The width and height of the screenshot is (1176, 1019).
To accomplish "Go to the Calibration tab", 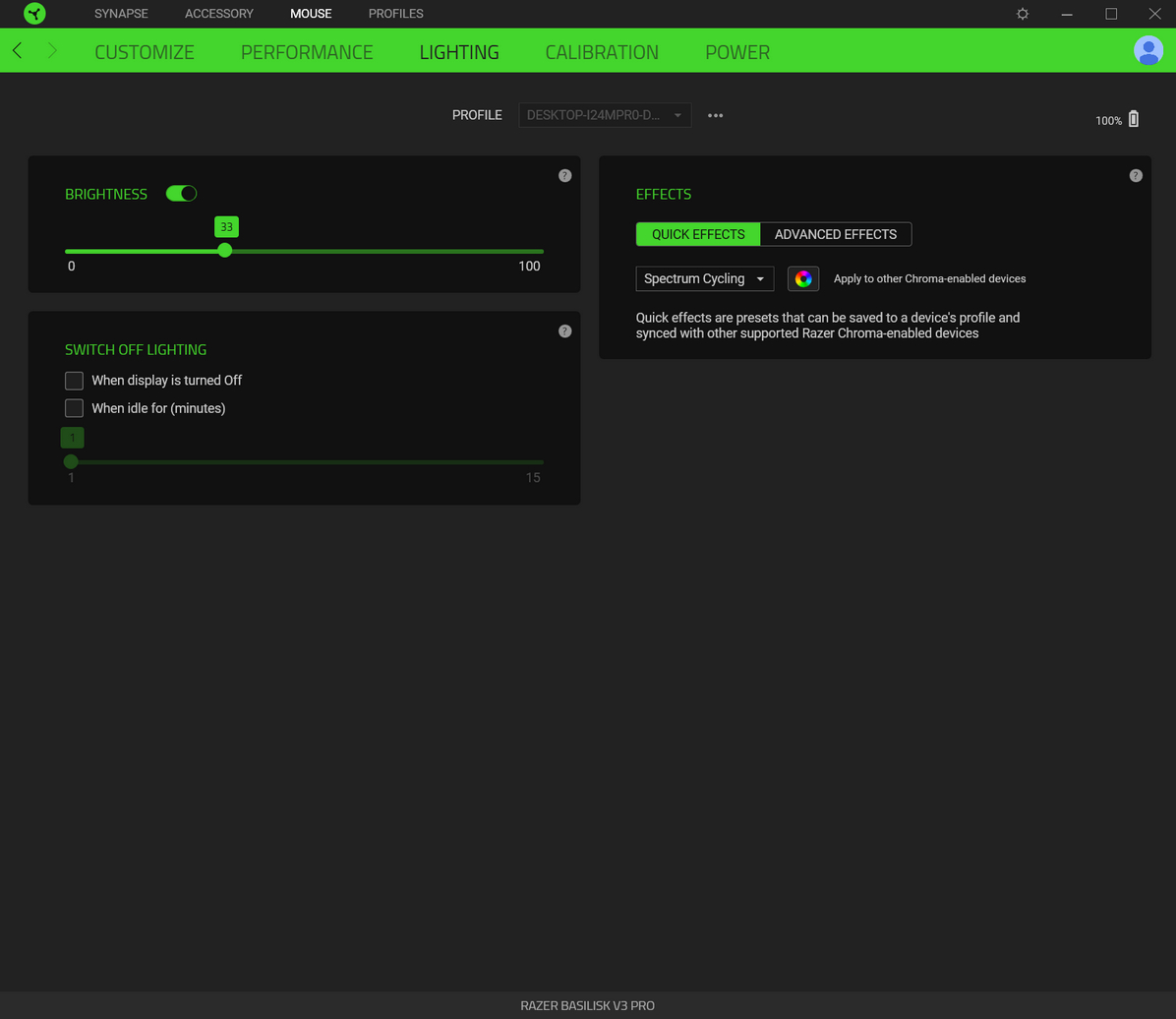I will [602, 52].
